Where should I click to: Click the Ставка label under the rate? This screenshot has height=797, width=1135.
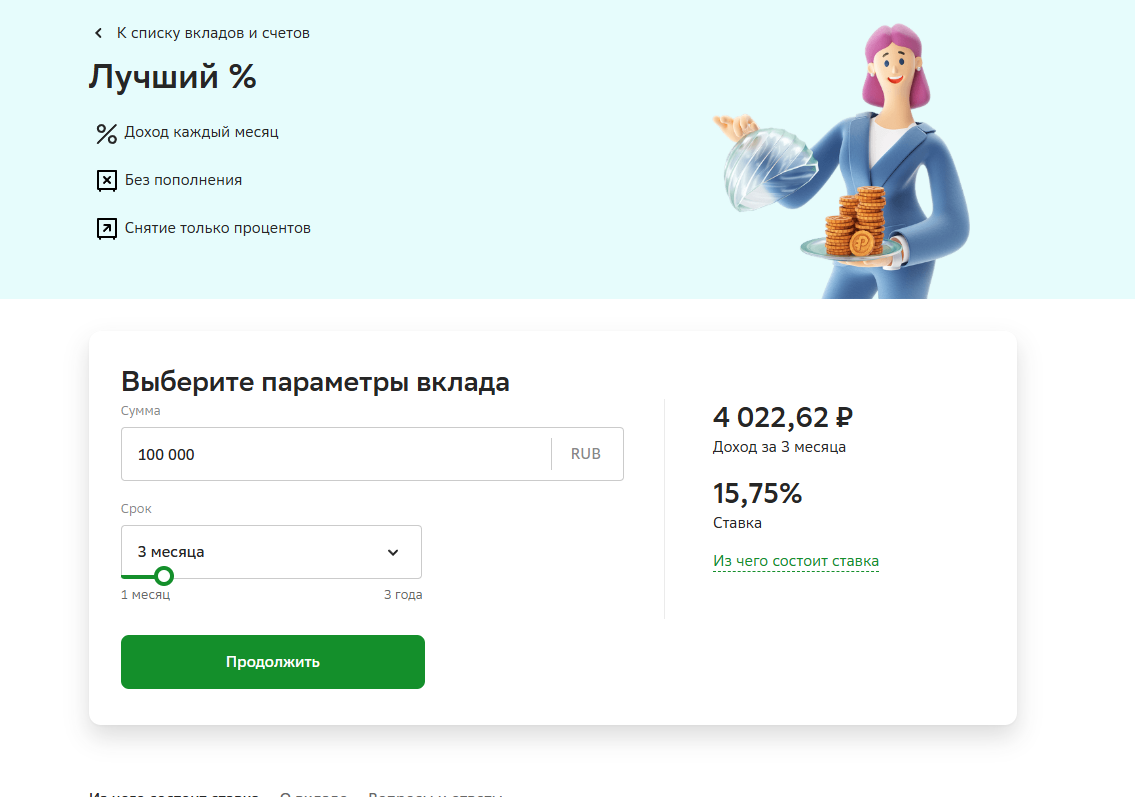coord(737,523)
